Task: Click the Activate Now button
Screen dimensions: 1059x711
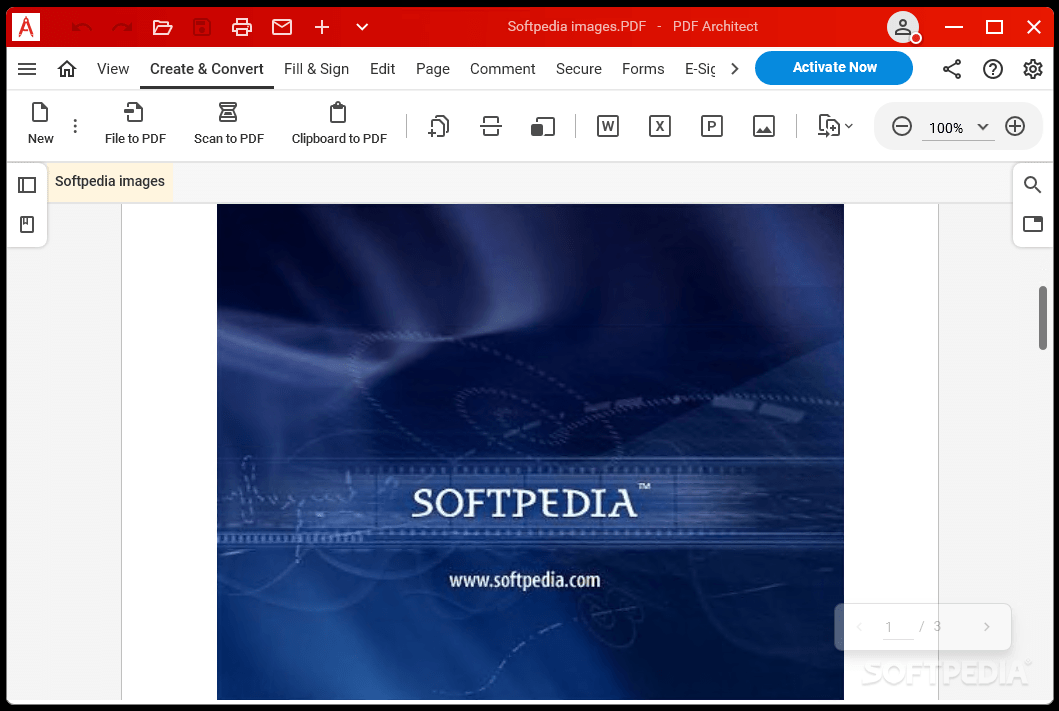Action: [834, 68]
